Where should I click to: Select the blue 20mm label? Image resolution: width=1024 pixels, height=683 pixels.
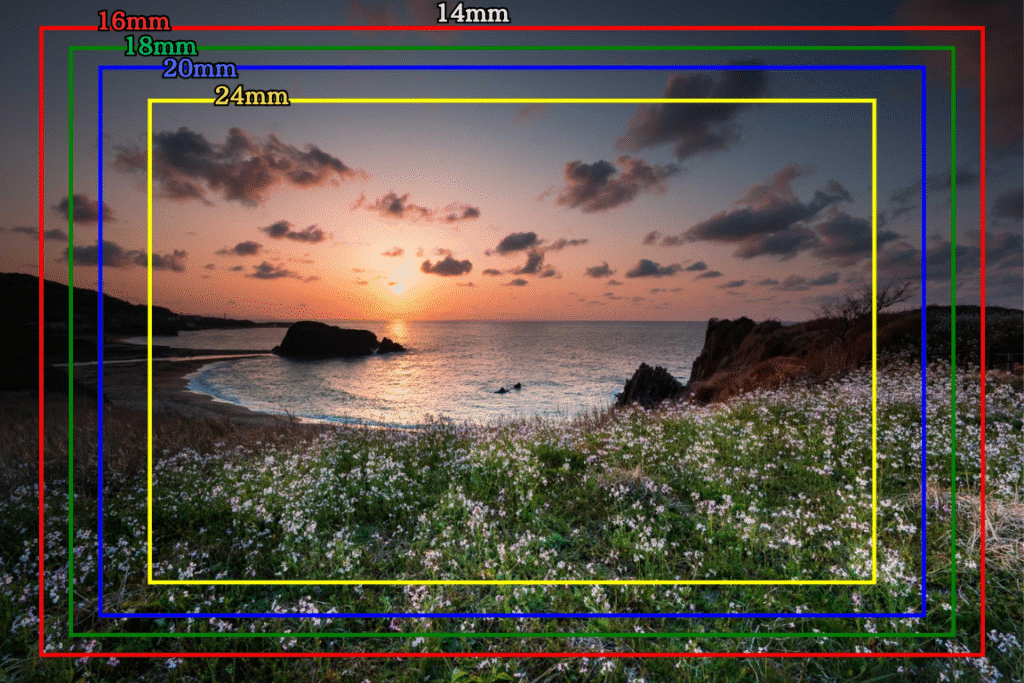[199, 69]
